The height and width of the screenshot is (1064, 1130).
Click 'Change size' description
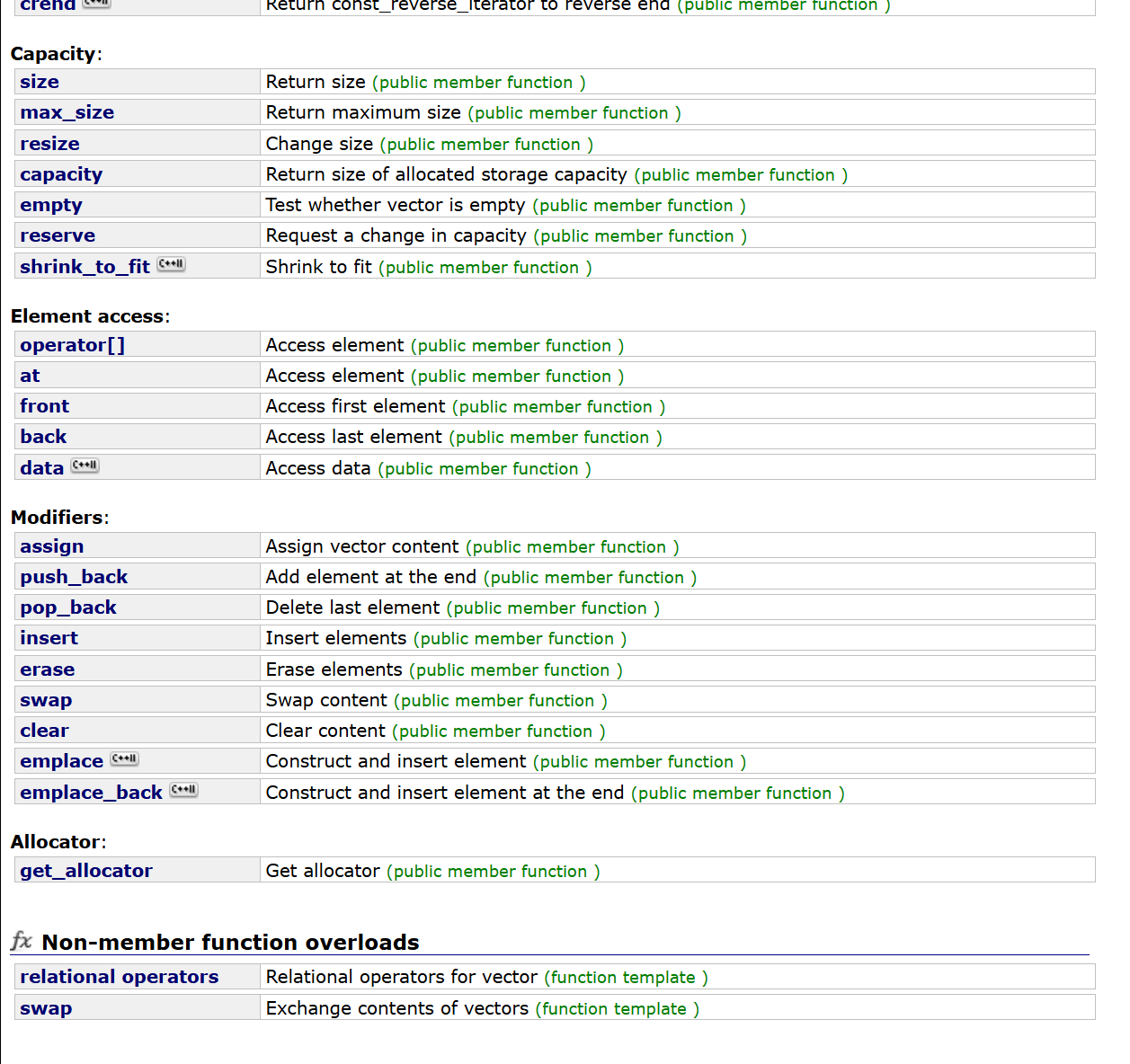pos(319,144)
